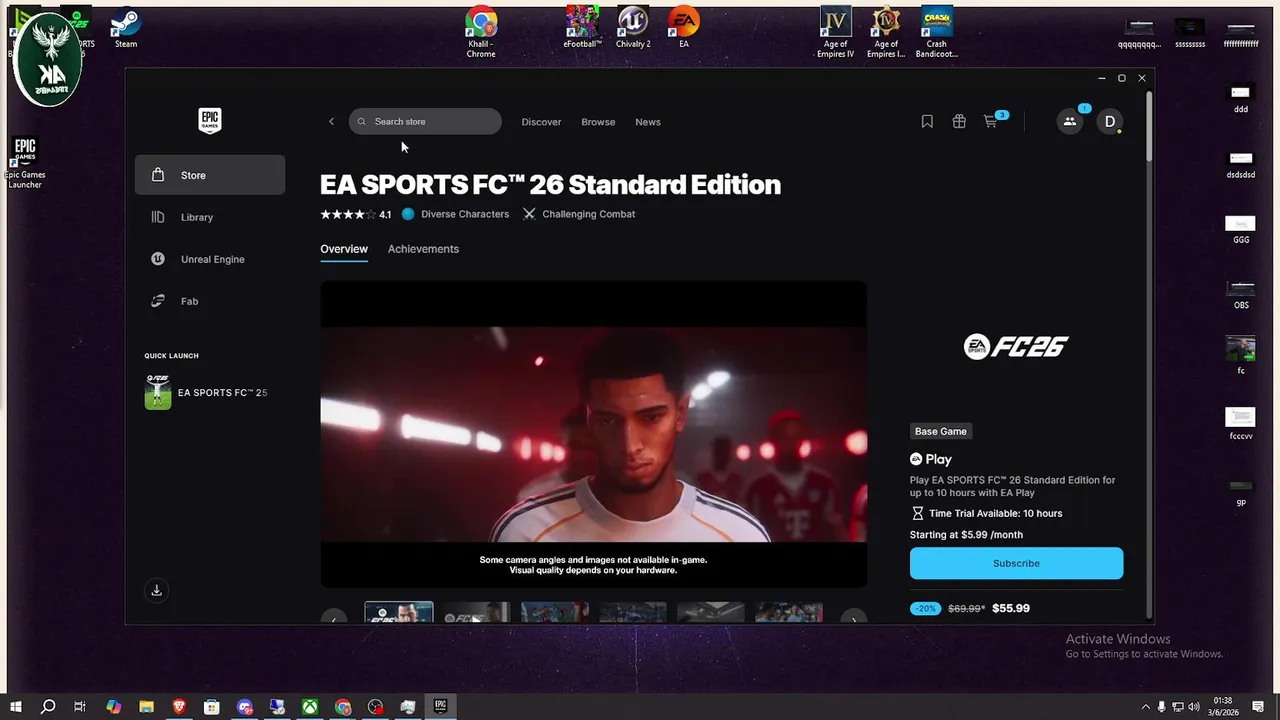This screenshot has height=720, width=1280.
Task: Open the gift redeem icon
Action: [x=959, y=121]
